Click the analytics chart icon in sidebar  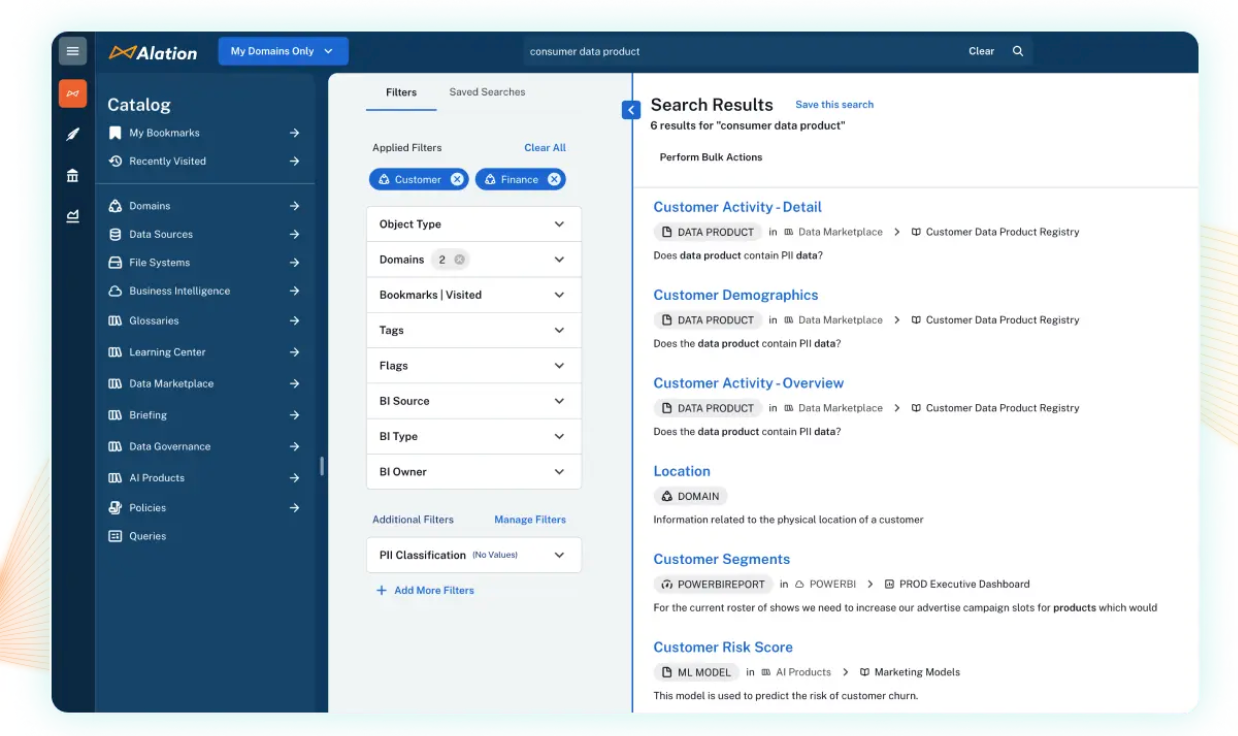[x=73, y=216]
